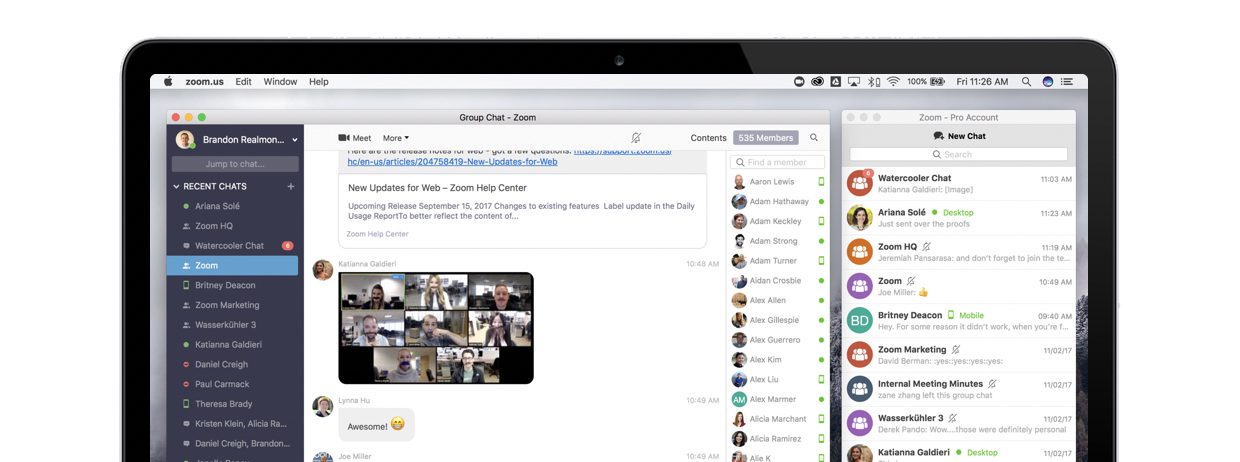Collapse the Recent Chats section

pyautogui.click(x=177, y=186)
